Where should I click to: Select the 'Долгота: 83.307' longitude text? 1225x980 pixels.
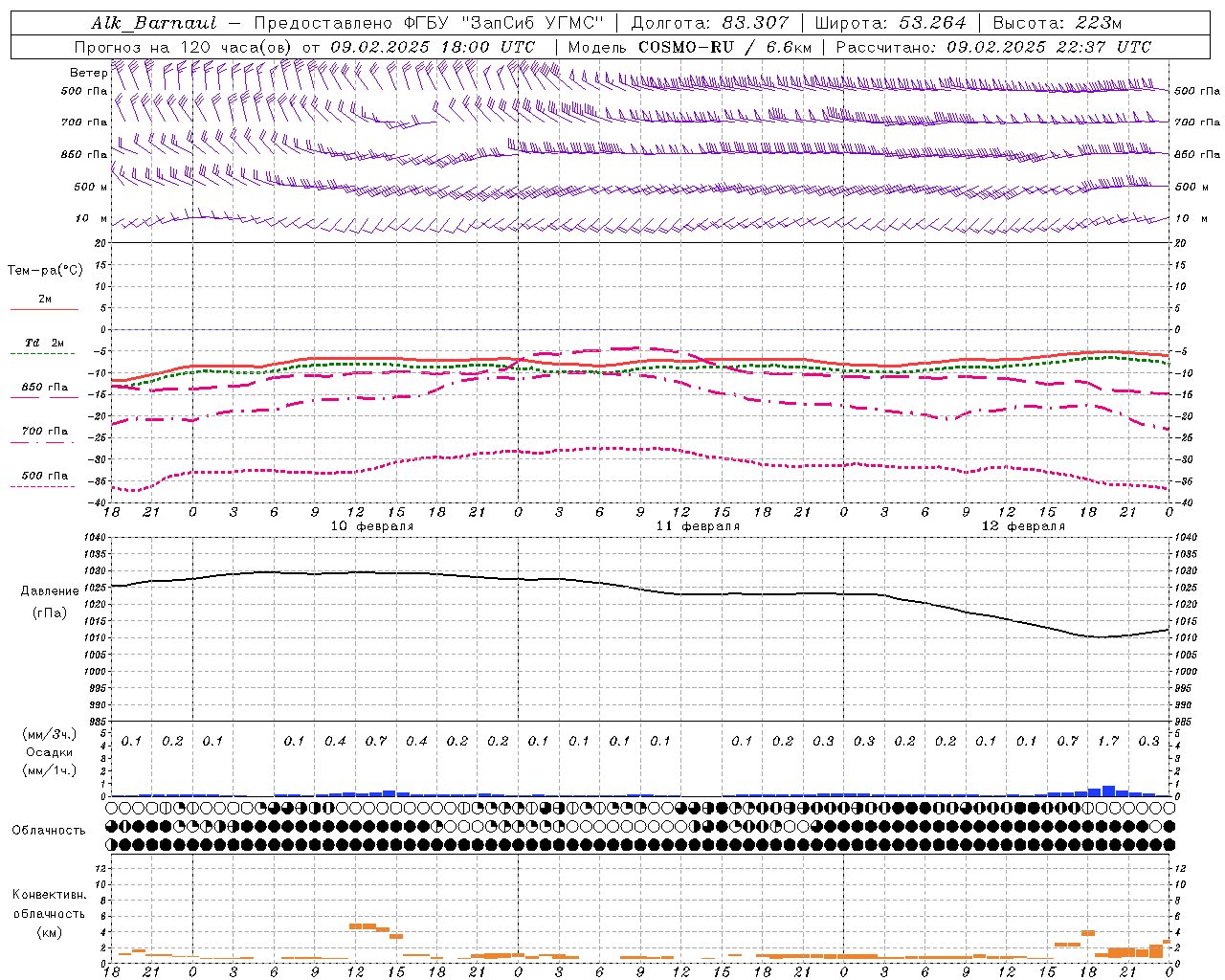(710, 23)
